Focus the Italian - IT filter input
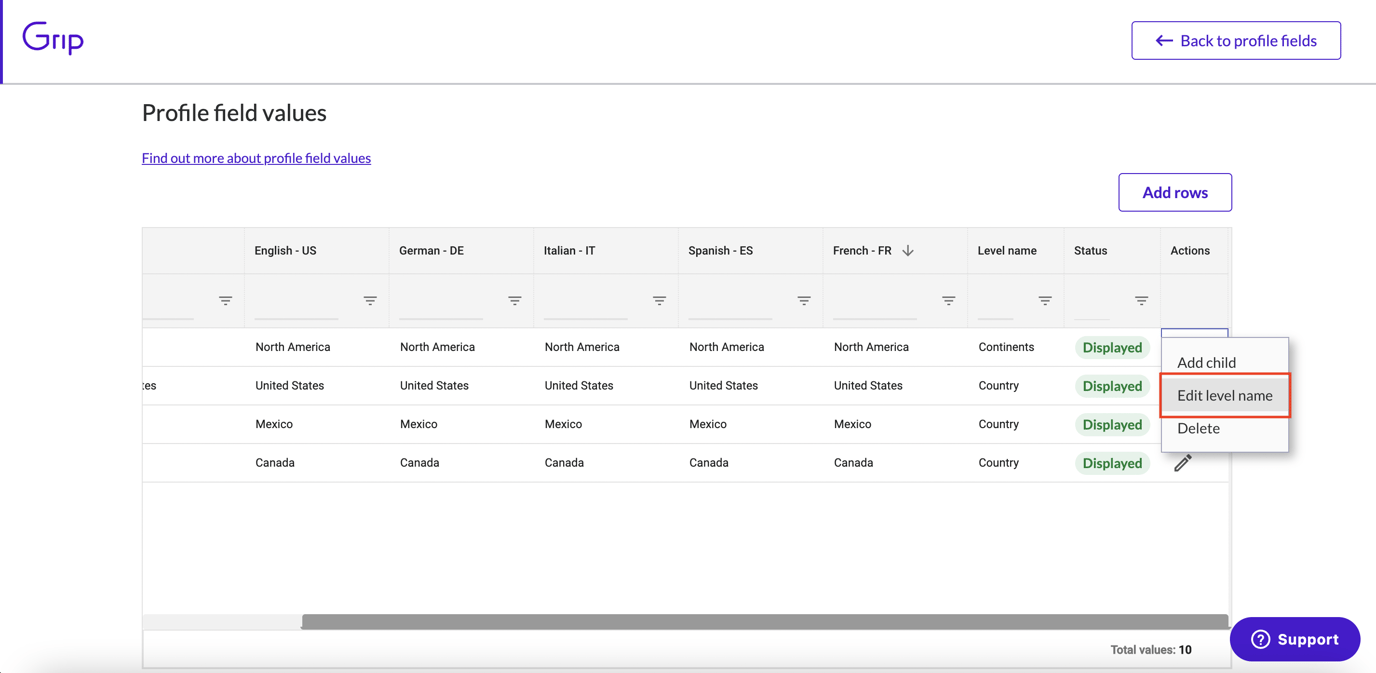This screenshot has height=673, width=1376. [586, 304]
